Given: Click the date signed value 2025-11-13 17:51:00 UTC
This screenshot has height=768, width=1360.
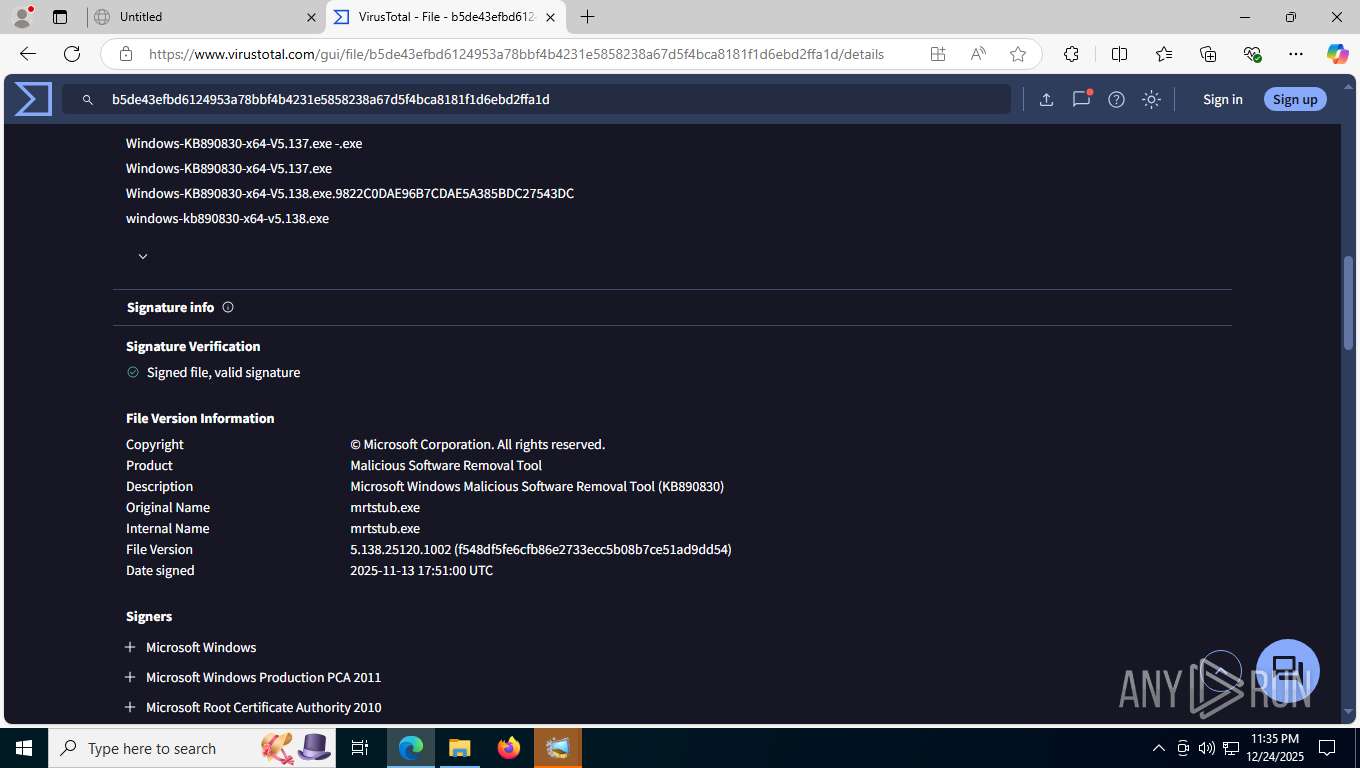Looking at the screenshot, I should pos(421,570).
